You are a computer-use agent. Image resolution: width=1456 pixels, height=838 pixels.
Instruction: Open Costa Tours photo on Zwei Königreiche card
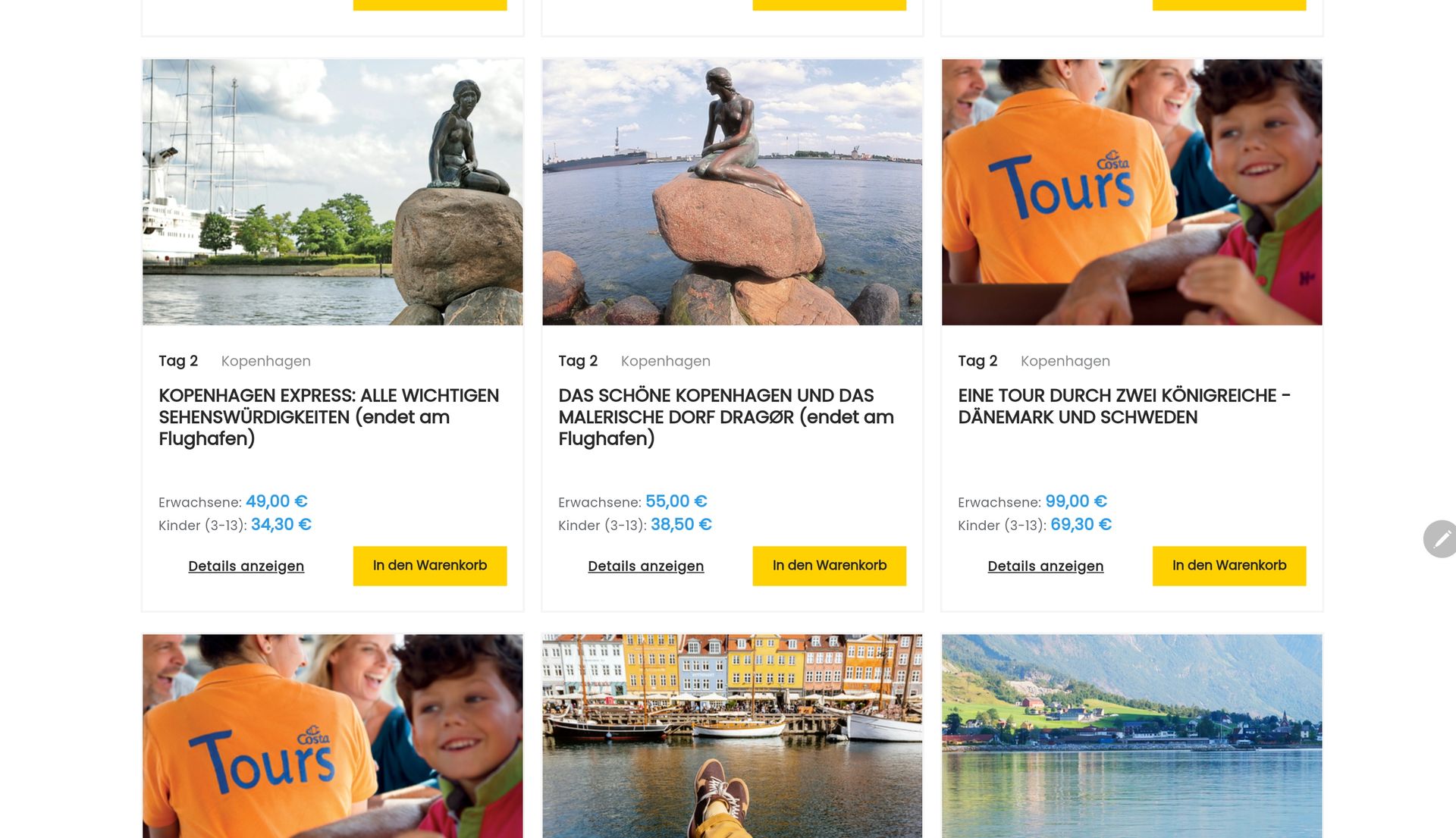pyautogui.click(x=1132, y=193)
